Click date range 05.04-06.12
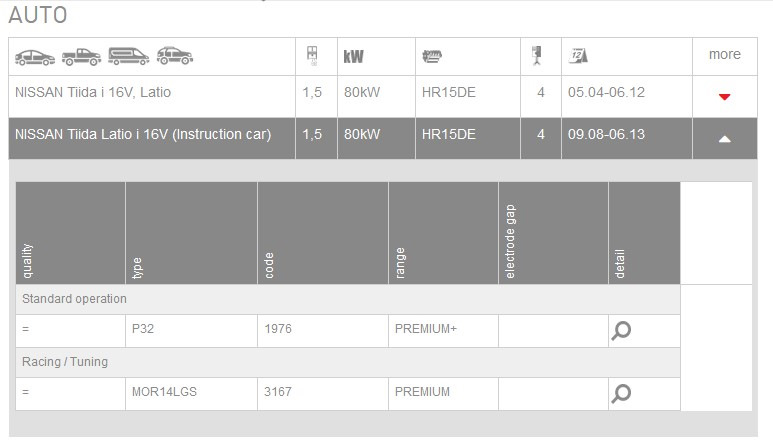The width and height of the screenshot is (773, 447). pos(606,92)
